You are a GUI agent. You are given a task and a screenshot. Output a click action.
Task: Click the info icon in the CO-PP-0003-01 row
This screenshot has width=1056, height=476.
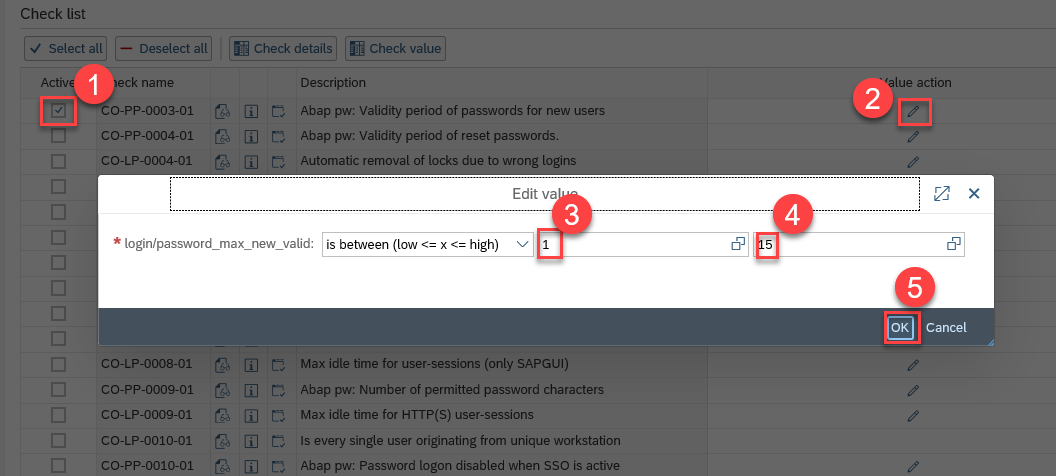click(x=252, y=111)
